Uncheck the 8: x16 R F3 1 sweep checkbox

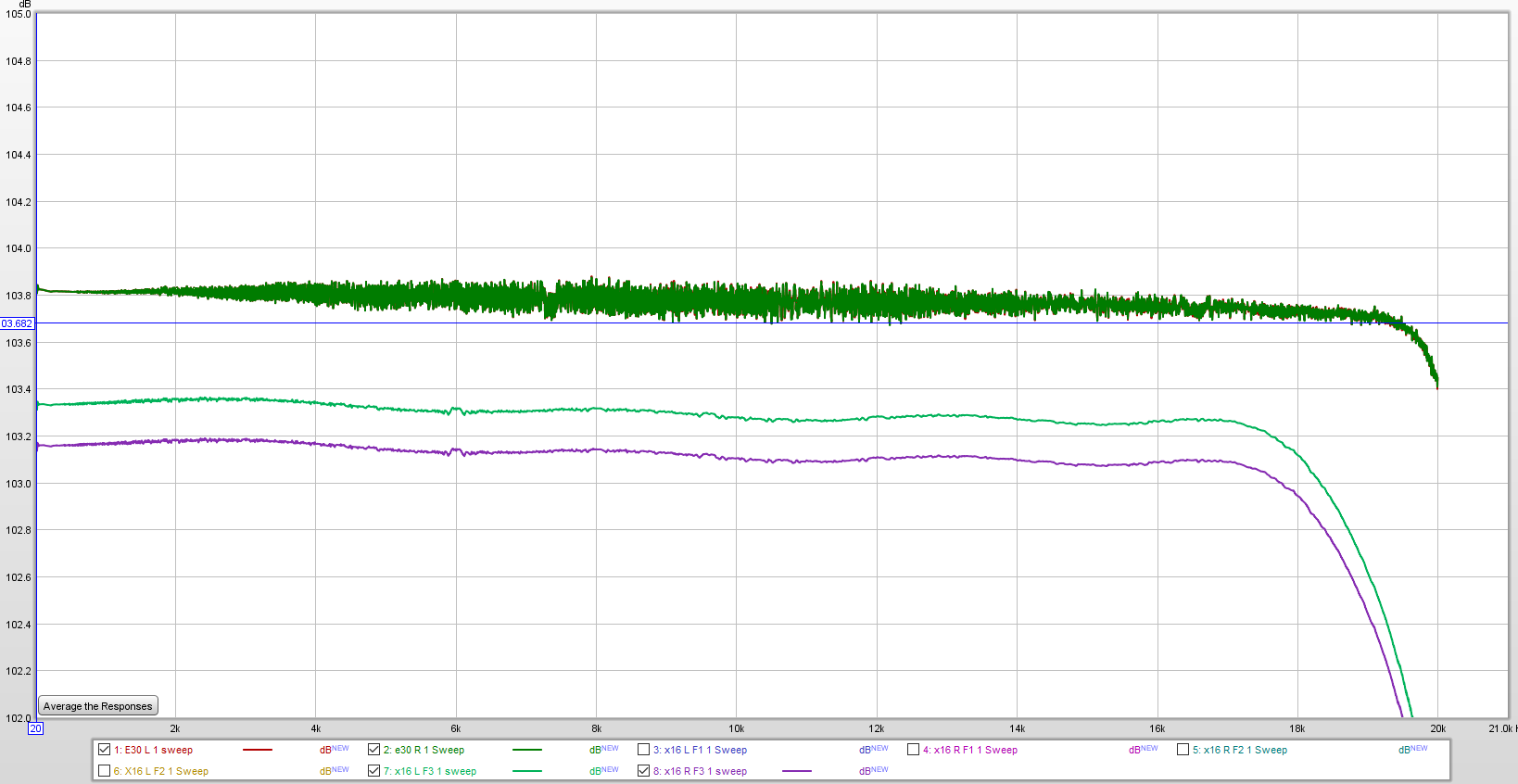(643, 771)
